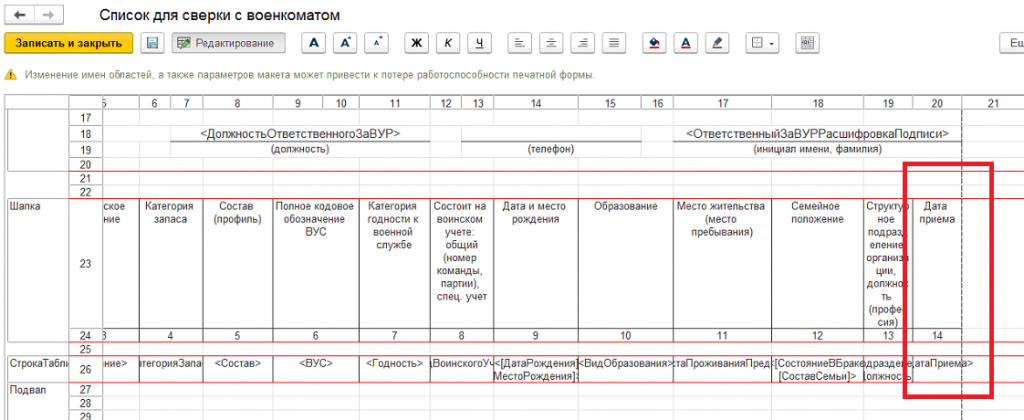The height and width of the screenshot is (420, 1024).
Task: Click the yellow warning triangle icon
Action: point(10,75)
